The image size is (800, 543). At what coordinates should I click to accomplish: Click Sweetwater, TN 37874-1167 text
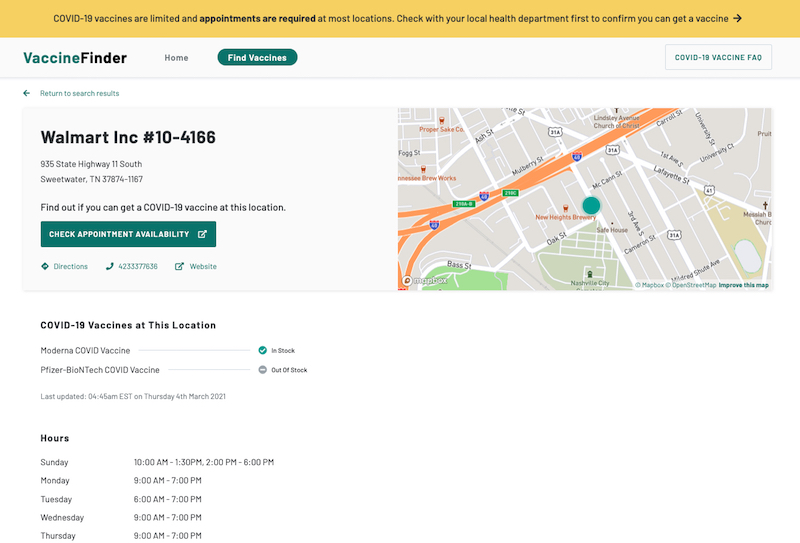[92, 179]
